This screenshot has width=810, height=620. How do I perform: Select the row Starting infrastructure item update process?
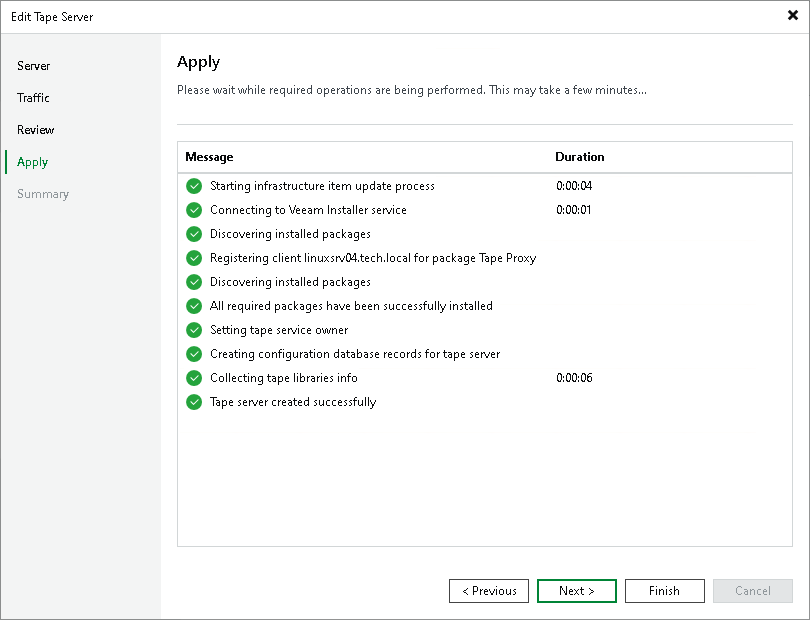(x=485, y=186)
